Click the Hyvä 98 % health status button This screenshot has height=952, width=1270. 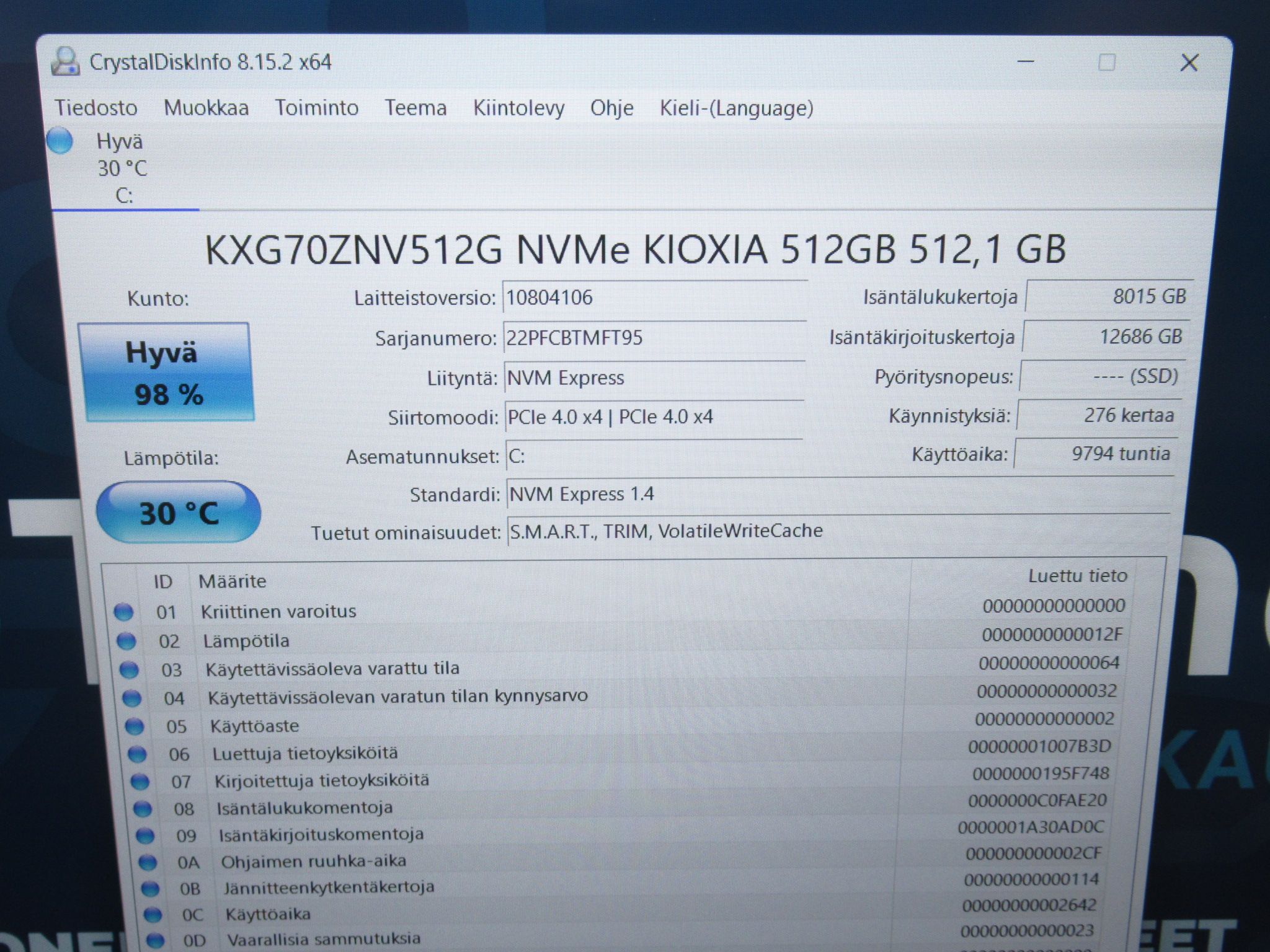(x=166, y=372)
